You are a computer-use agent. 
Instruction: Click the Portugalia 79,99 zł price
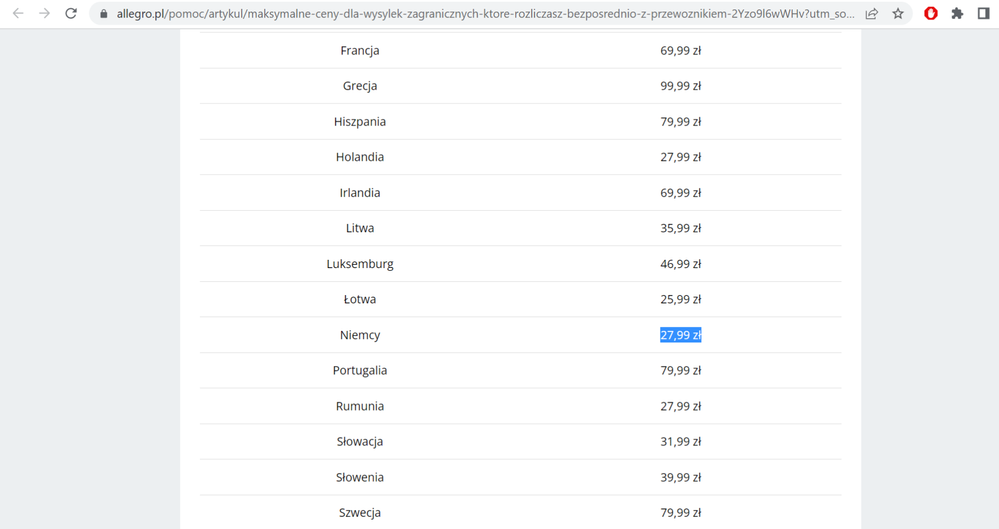coord(680,371)
